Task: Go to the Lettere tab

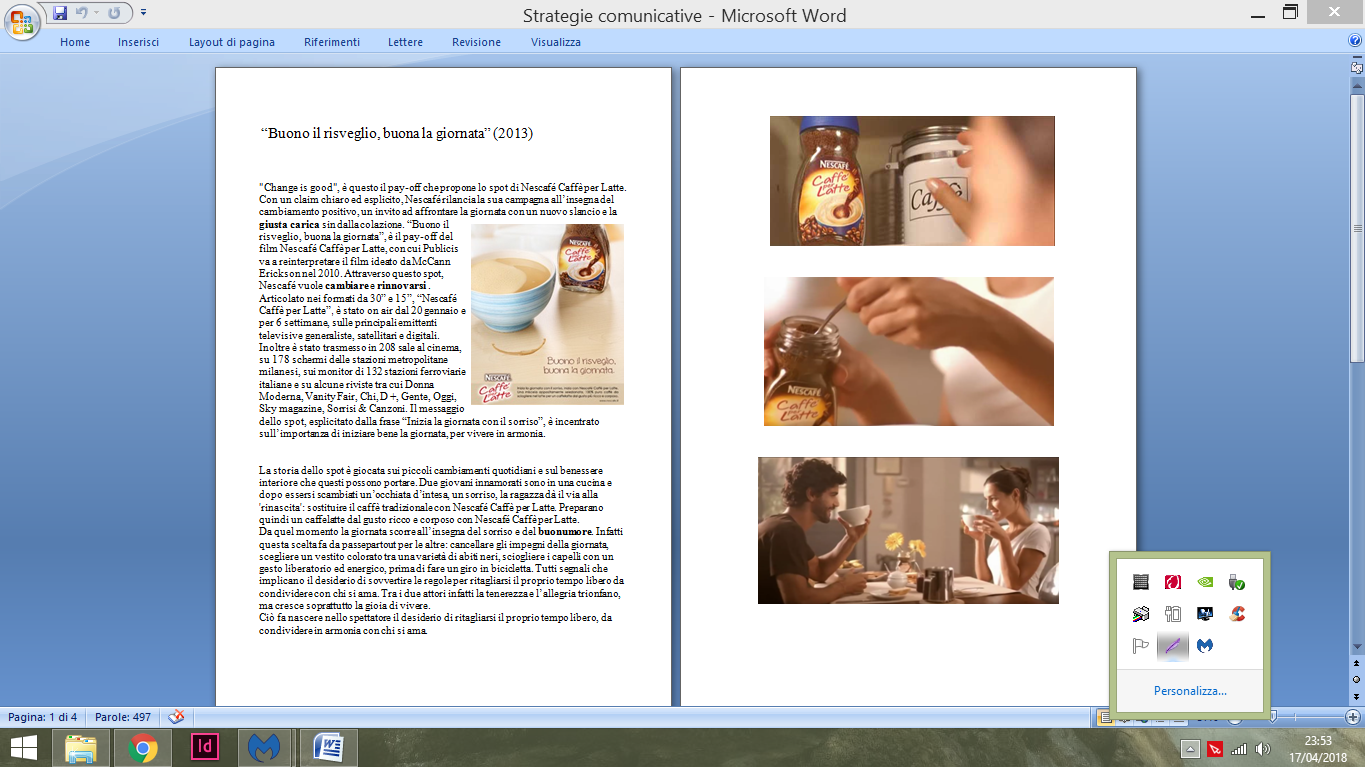Action: pyautogui.click(x=405, y=42)
